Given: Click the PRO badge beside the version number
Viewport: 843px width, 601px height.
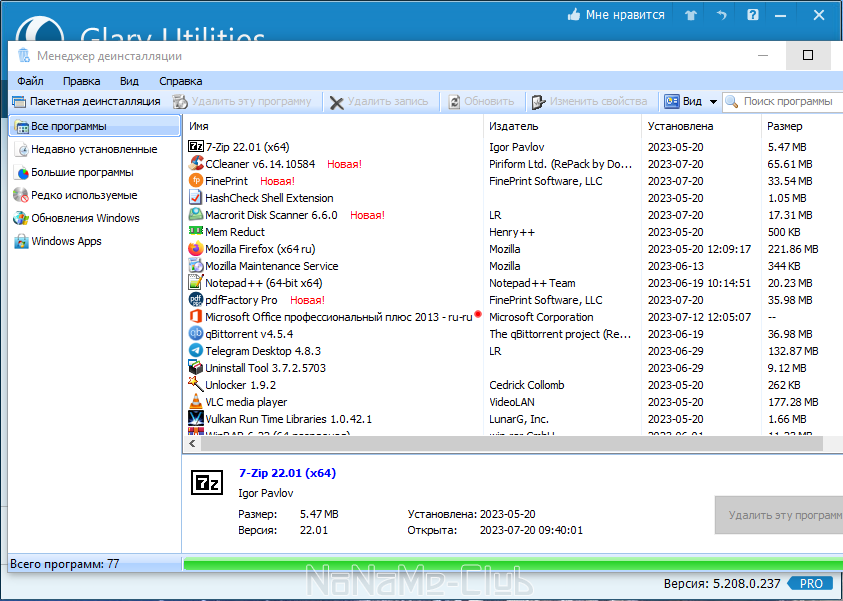Looking at the screenshot, I should click(x=812, y=584).
